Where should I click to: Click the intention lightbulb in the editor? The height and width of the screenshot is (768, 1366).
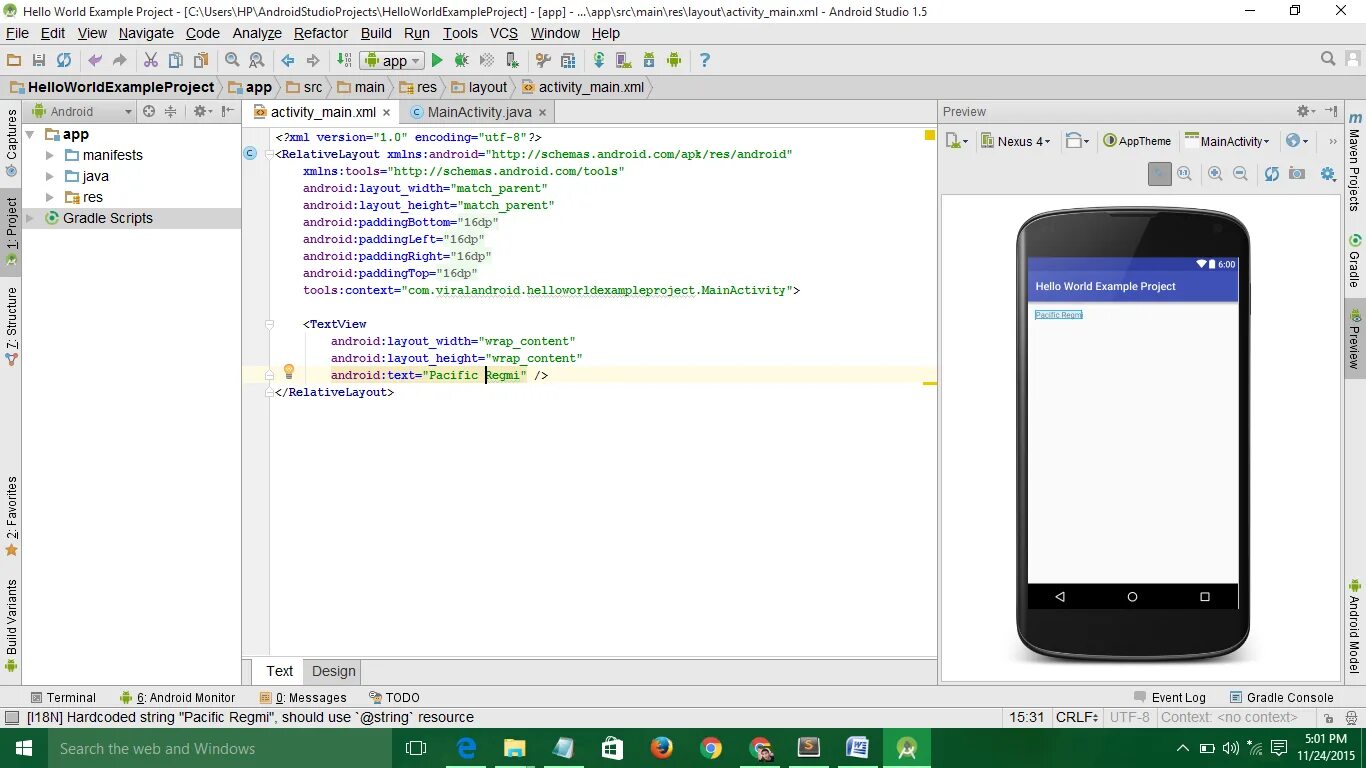point(289,372)
